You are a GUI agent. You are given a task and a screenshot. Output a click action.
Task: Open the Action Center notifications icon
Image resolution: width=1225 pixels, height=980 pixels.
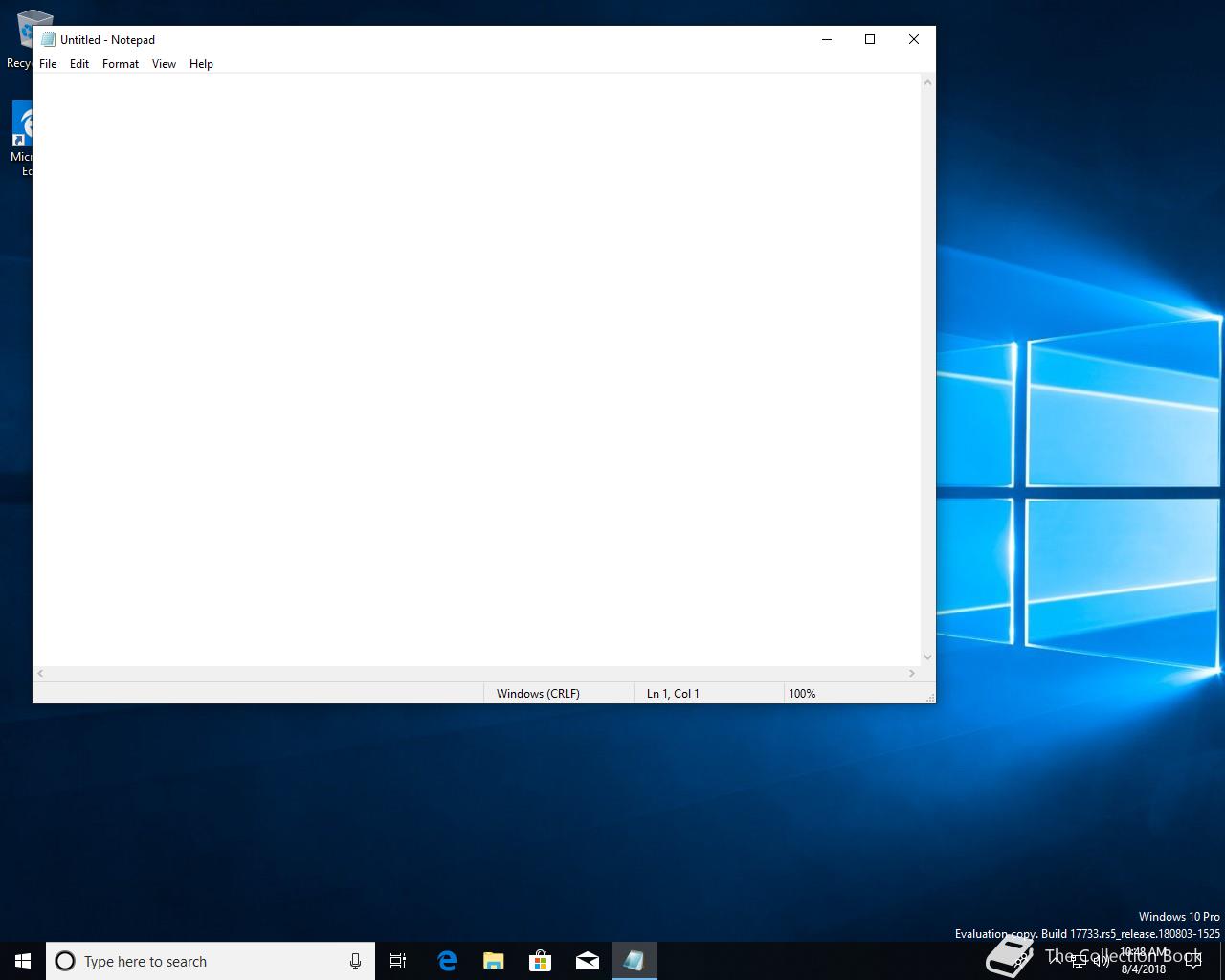click(1192, 961)
